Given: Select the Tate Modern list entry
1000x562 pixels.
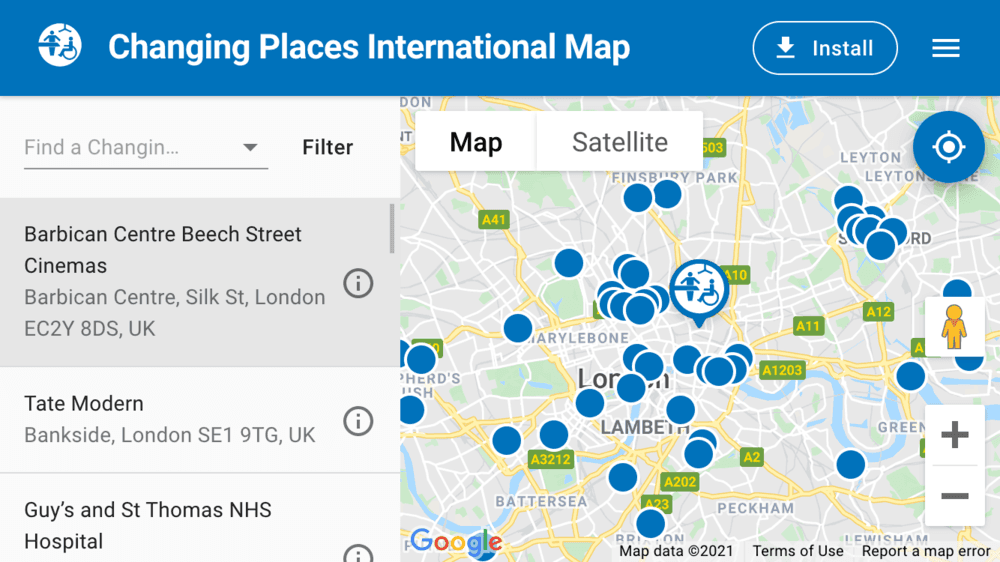Looking at the screenshot, I should coord(170,419).
